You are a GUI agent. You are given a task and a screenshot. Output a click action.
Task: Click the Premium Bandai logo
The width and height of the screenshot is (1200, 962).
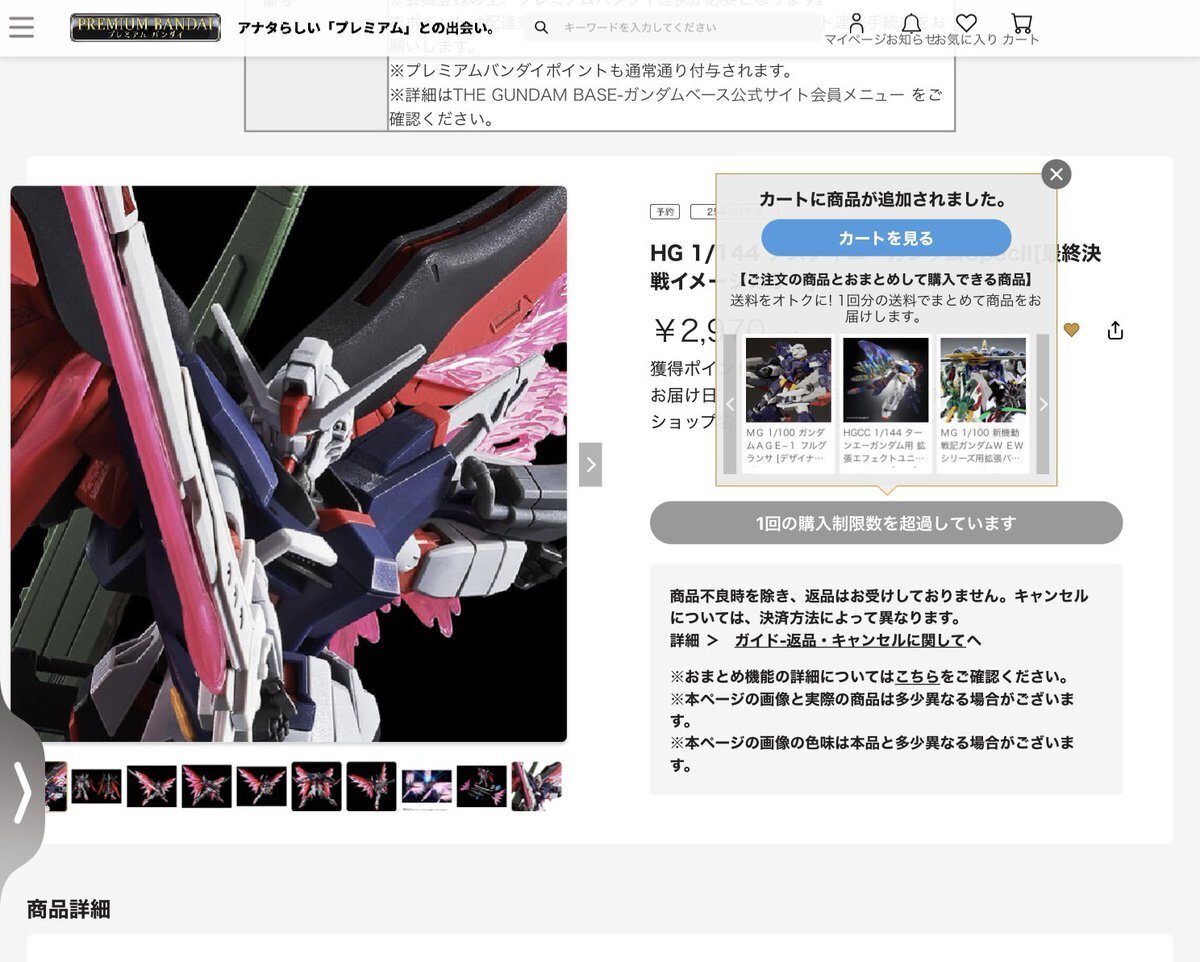(145, 27)
